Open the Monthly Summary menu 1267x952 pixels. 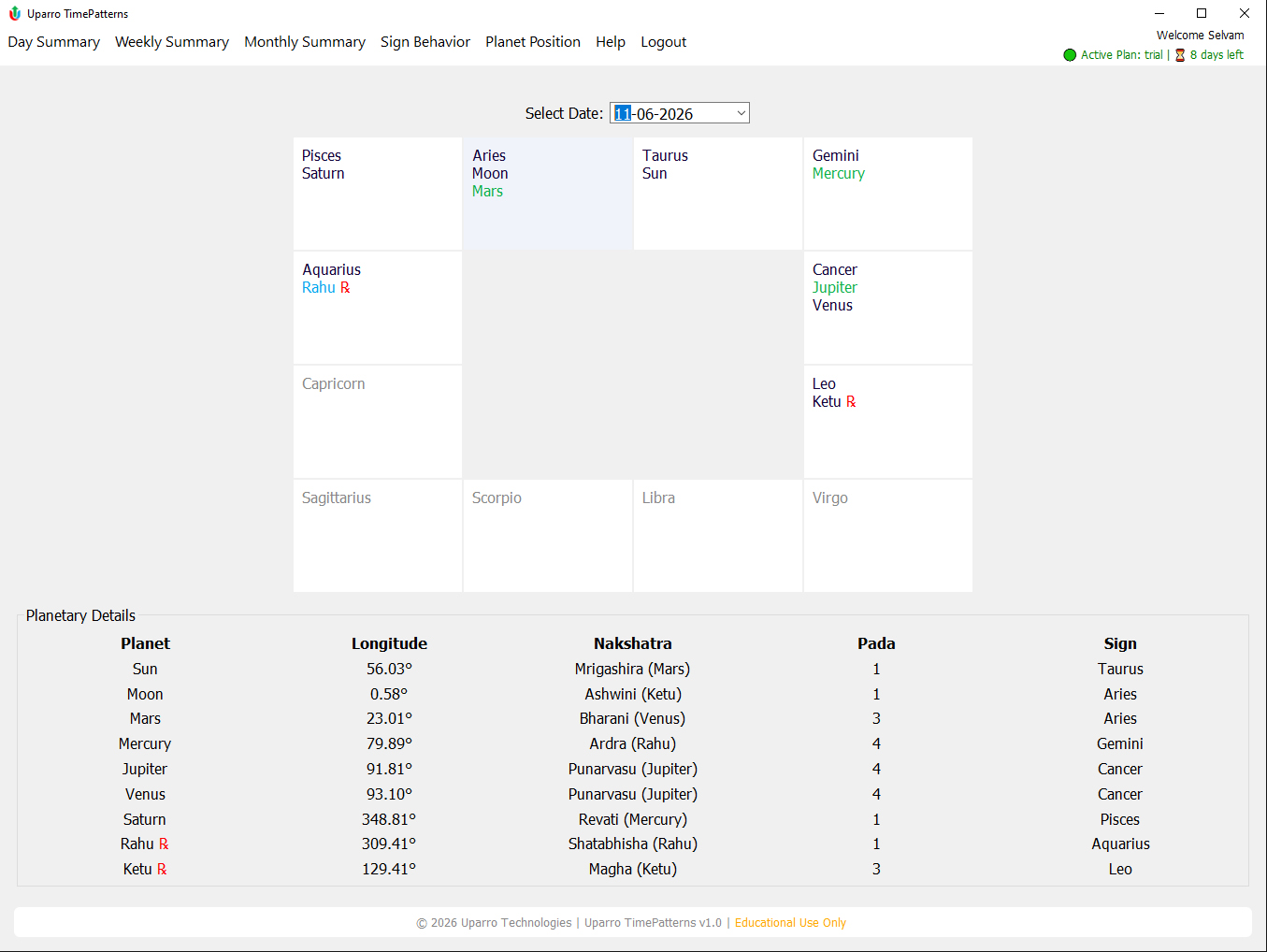click(x=305, y=42)
